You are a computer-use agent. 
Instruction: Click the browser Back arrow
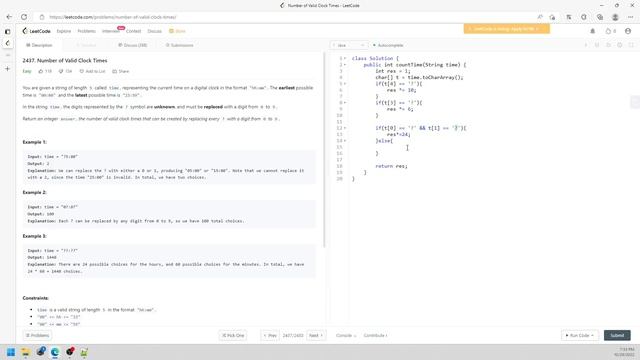coord(9,17)
